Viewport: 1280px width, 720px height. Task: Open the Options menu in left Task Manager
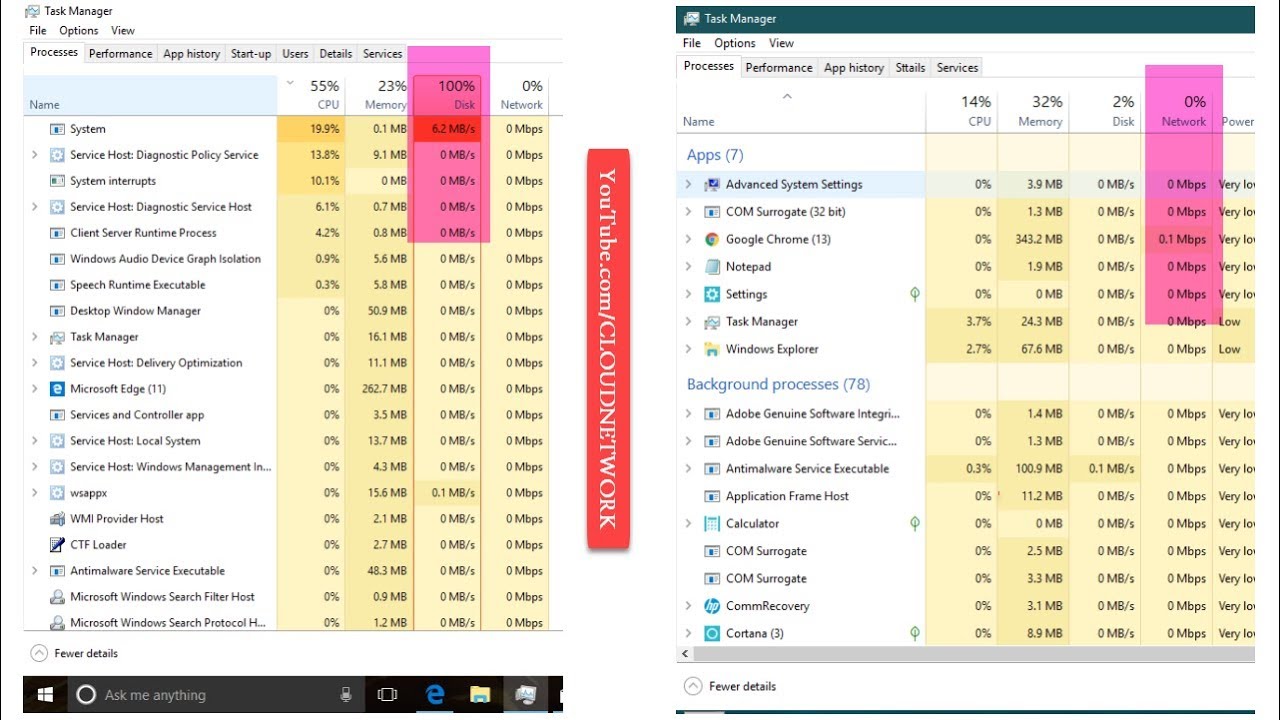pyautogui.click(x=78, y=31)
